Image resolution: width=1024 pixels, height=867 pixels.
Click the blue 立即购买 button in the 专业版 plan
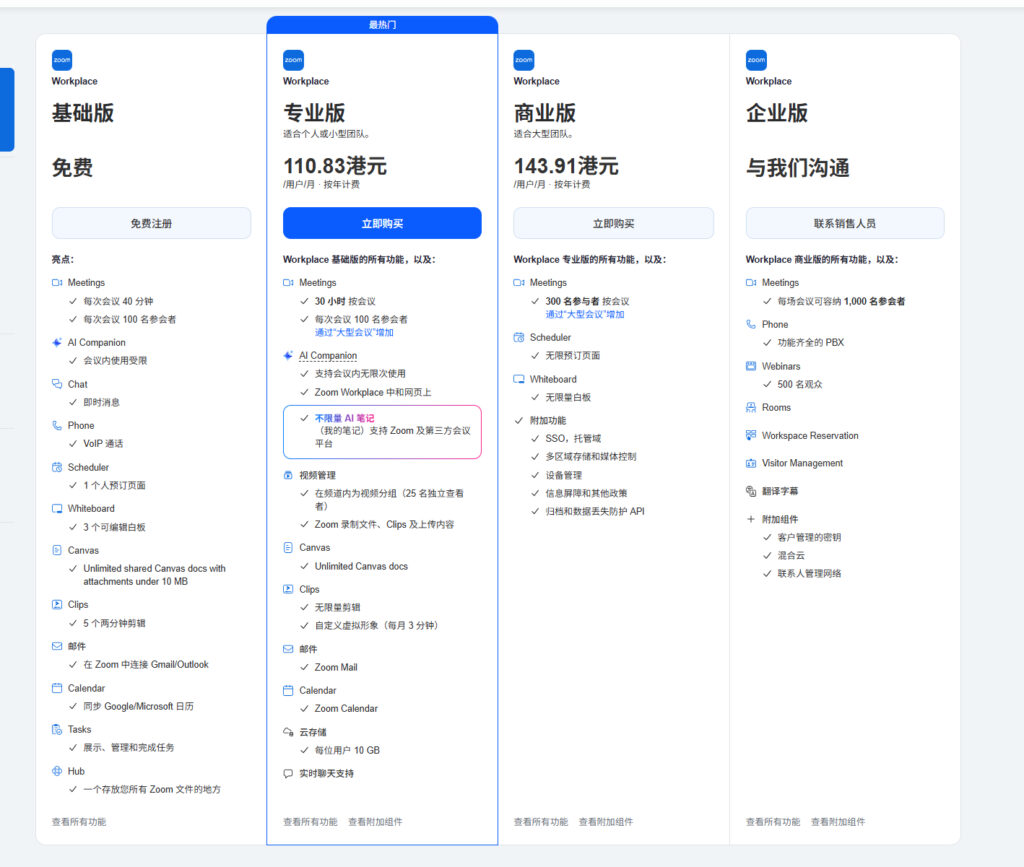(382, 223)
